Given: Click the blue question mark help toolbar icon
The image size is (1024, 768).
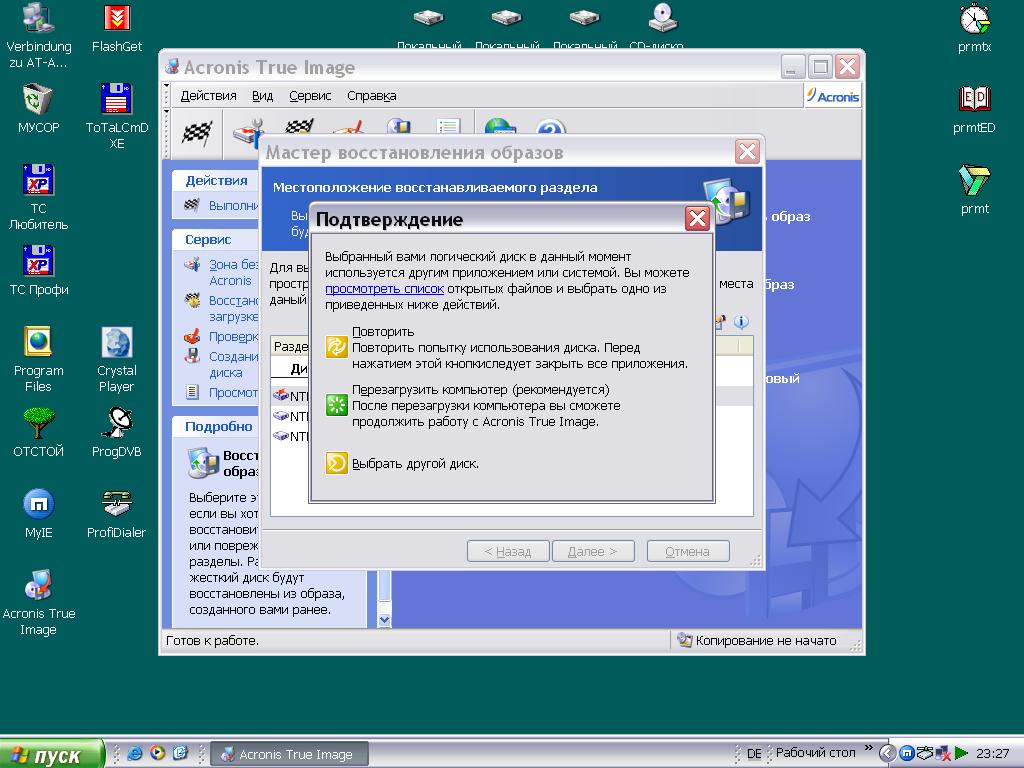Looking at the screenshot, I should pos(550,127).
